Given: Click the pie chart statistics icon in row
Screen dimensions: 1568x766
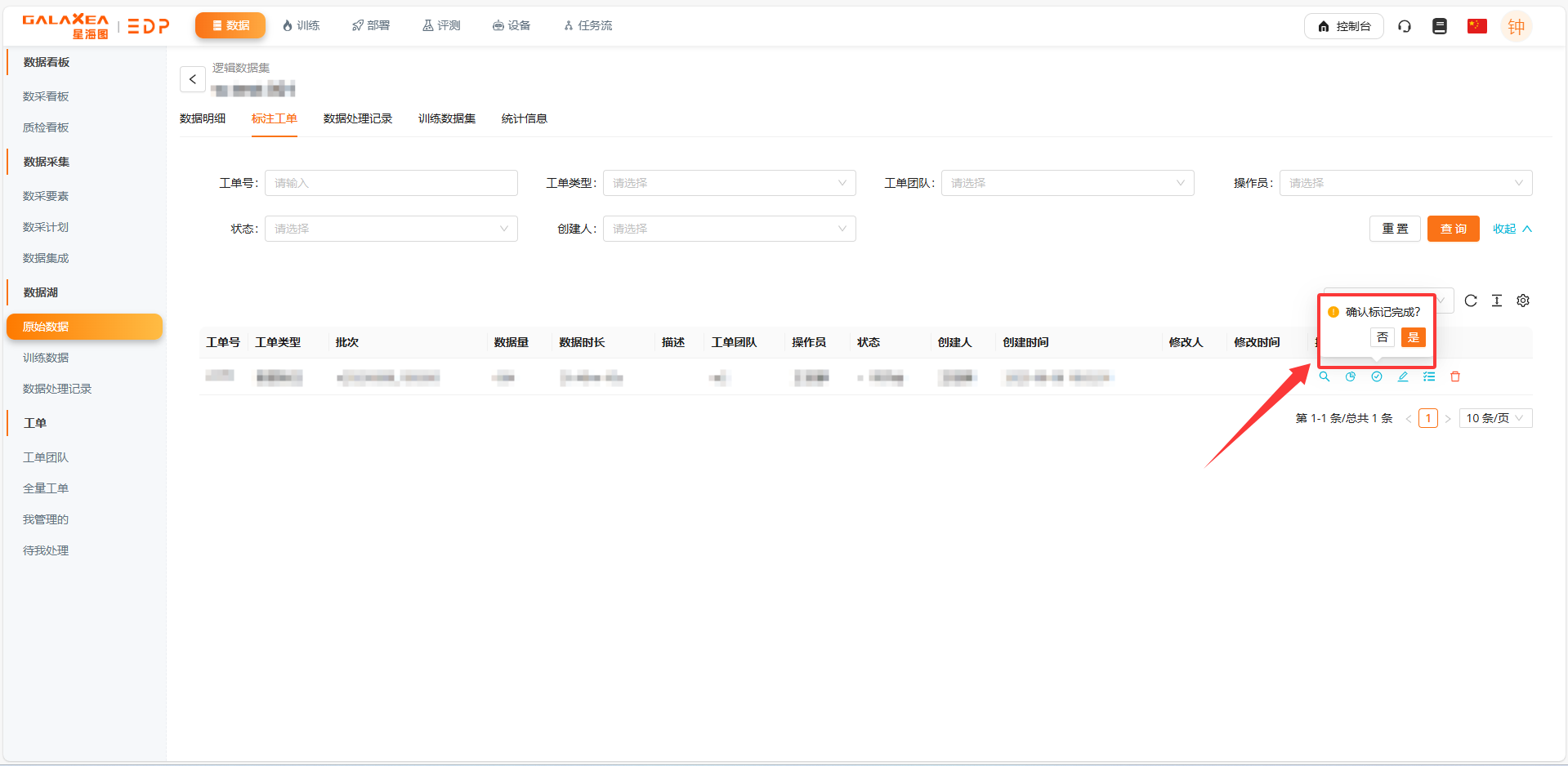Looking at the screenshot, I should [1351, 376].
